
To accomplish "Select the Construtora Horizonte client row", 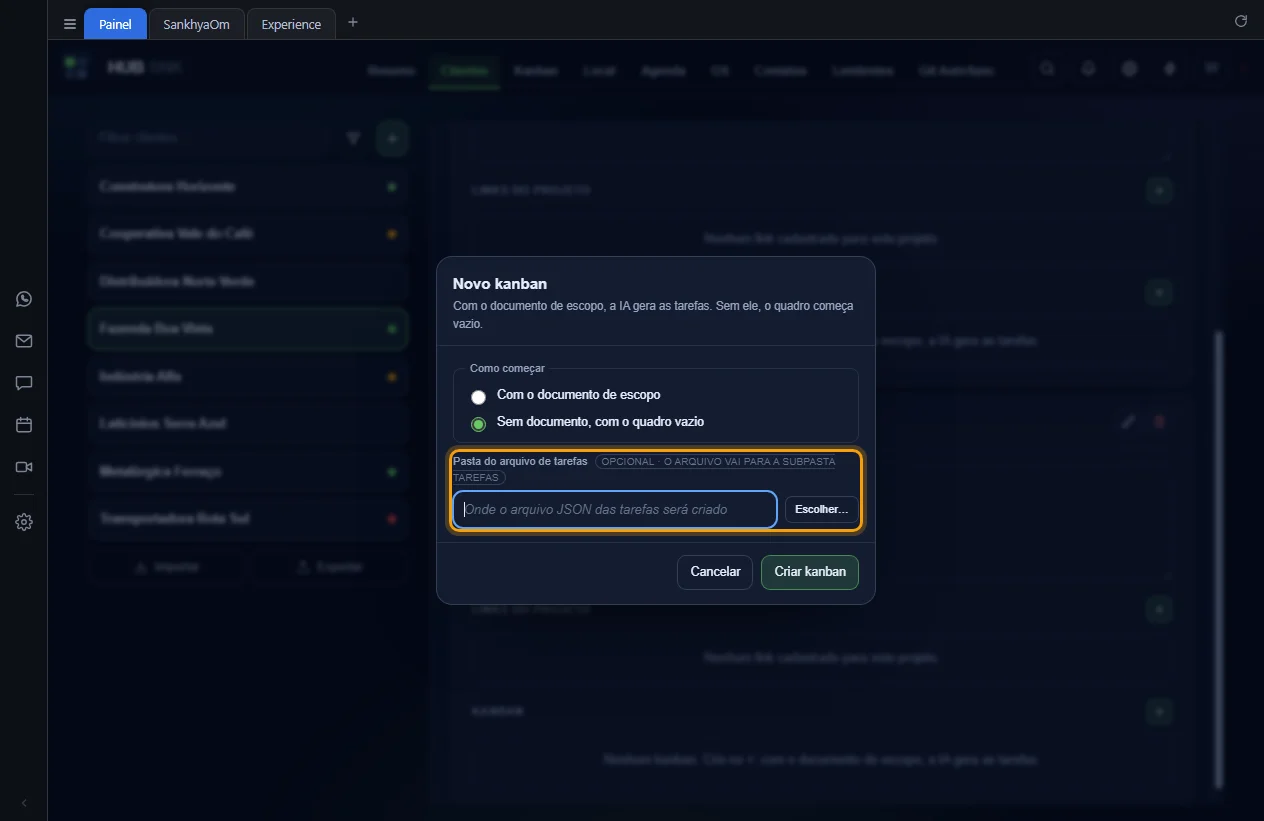I will [x=248, y=187].
